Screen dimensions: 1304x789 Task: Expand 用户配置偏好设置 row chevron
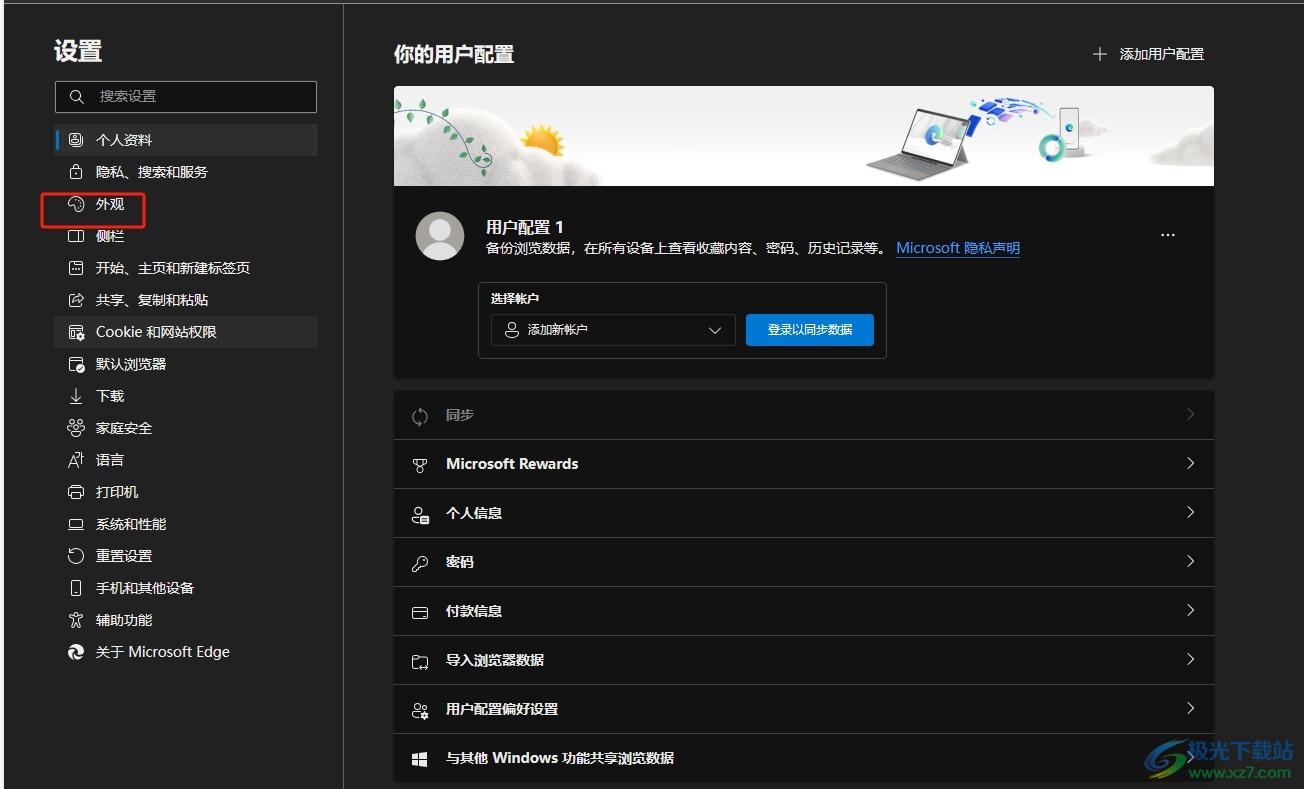(1190, 708)
